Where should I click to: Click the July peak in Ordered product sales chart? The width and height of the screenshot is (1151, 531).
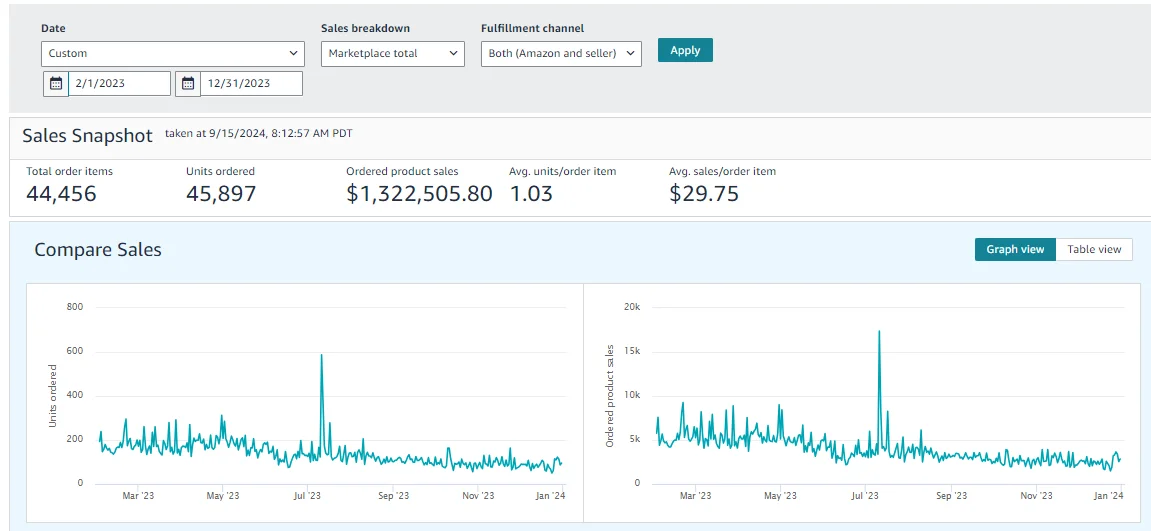[x=879, y=333]
